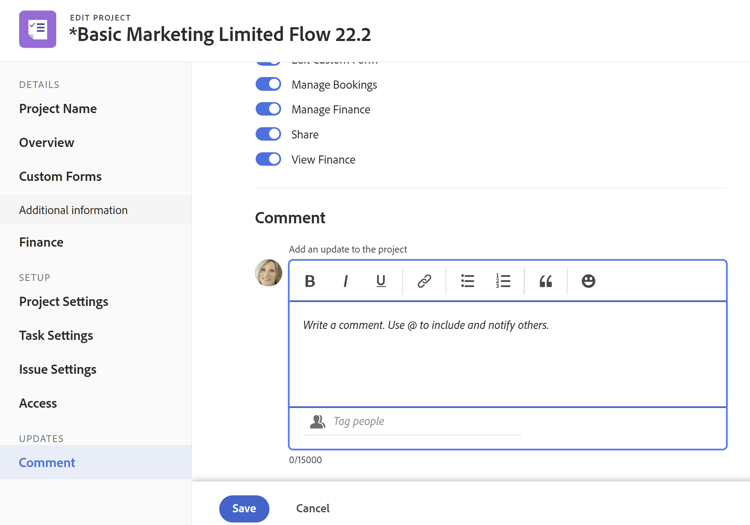Save the project changes

coord(244,508)
